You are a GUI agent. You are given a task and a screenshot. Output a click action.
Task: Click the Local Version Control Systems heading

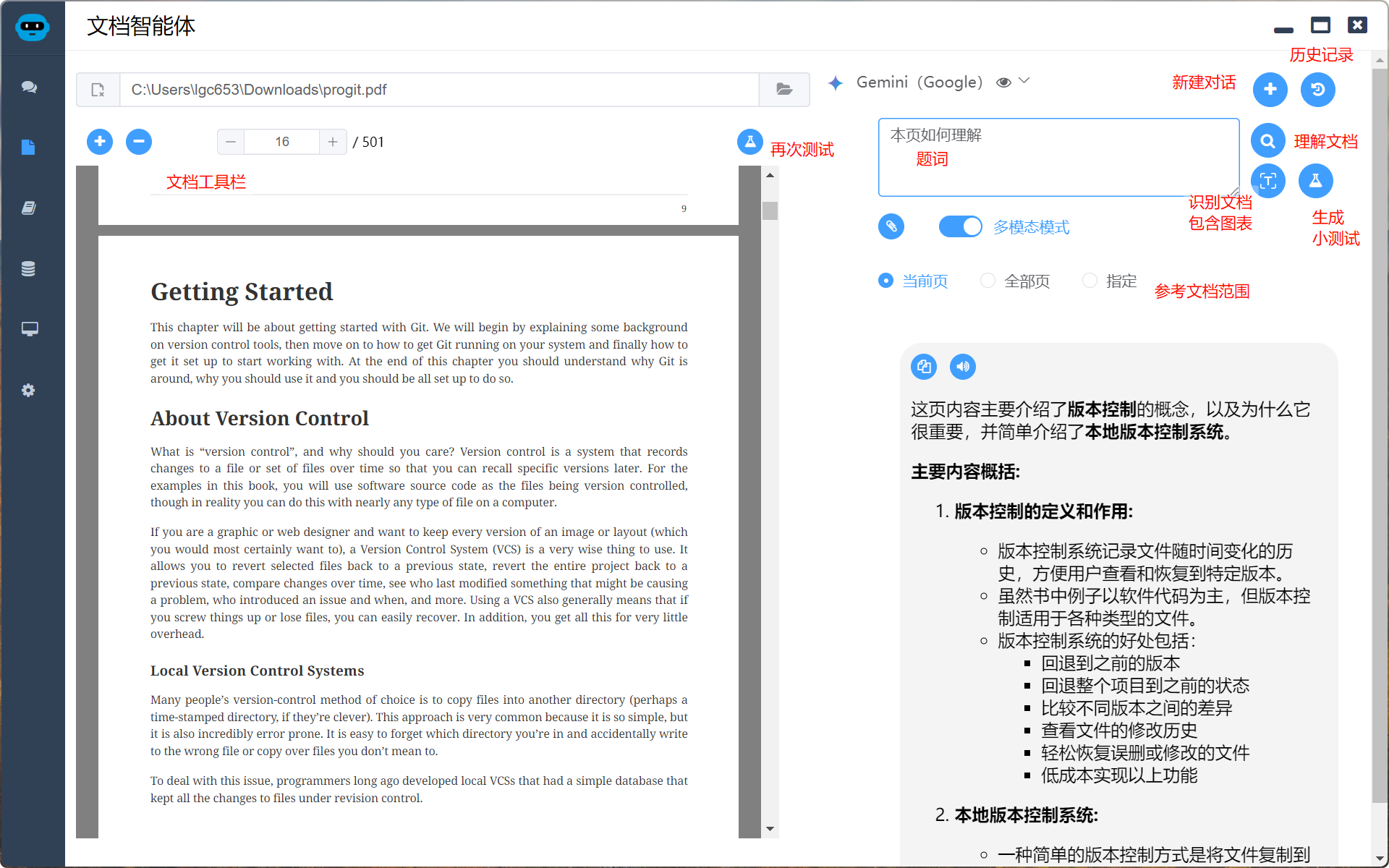click(257, 671)
